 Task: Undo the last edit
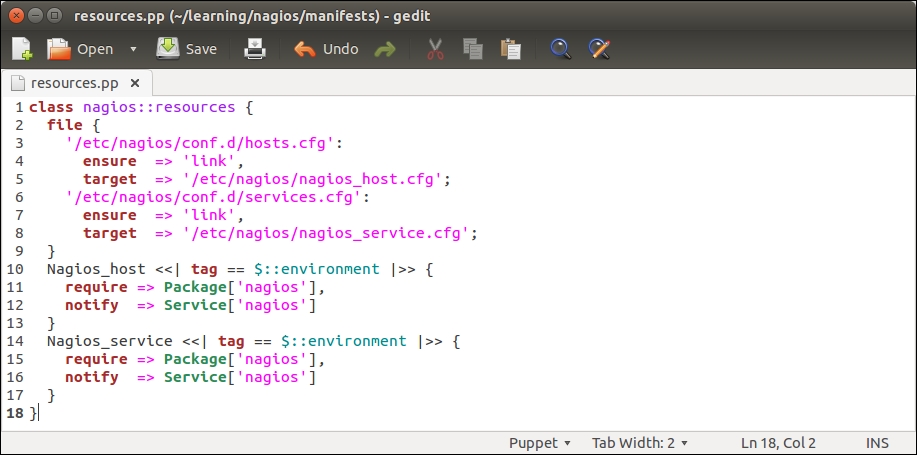326,49
